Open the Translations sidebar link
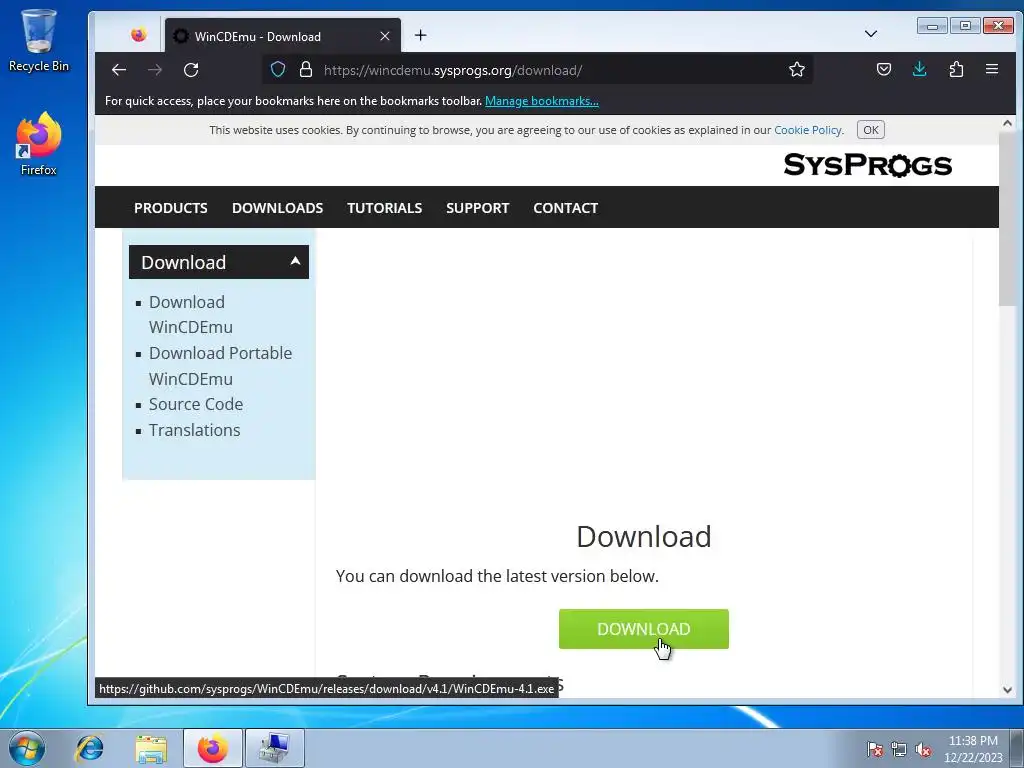1024x768 pixels. click(195, 430)
